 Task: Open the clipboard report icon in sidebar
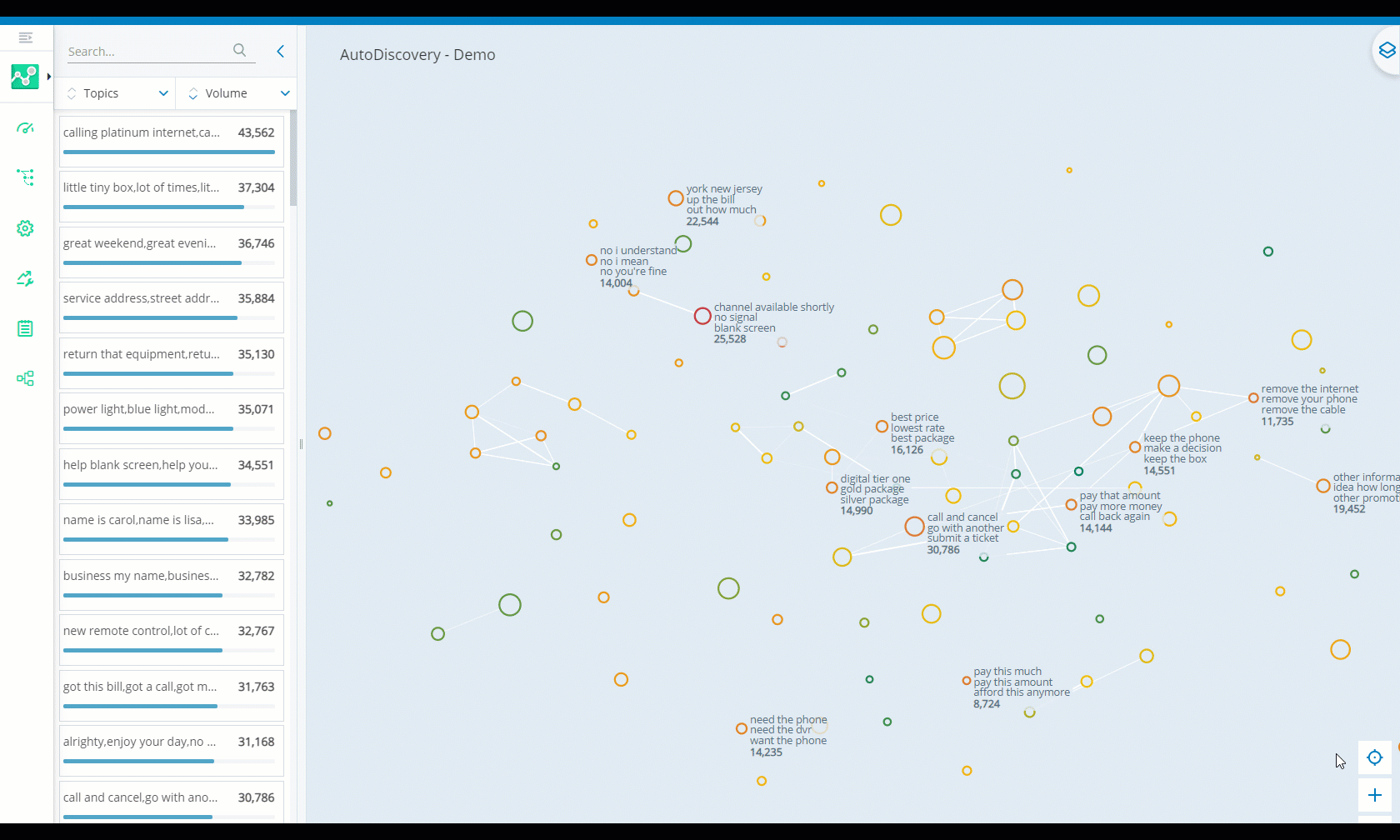coord(25,328)
